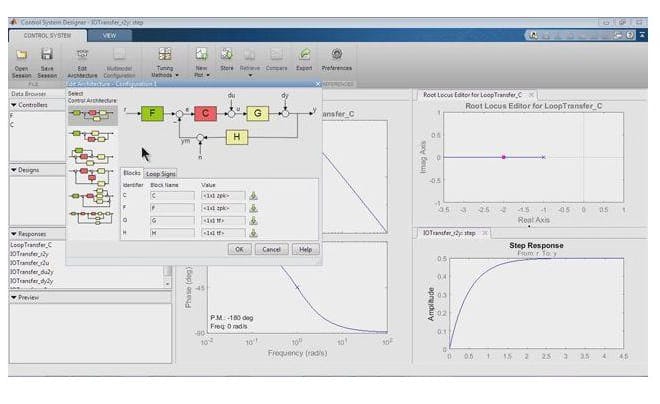Cancel the Edit Architecture dialog
660x404 pixels.
click(x=271, y=249)
